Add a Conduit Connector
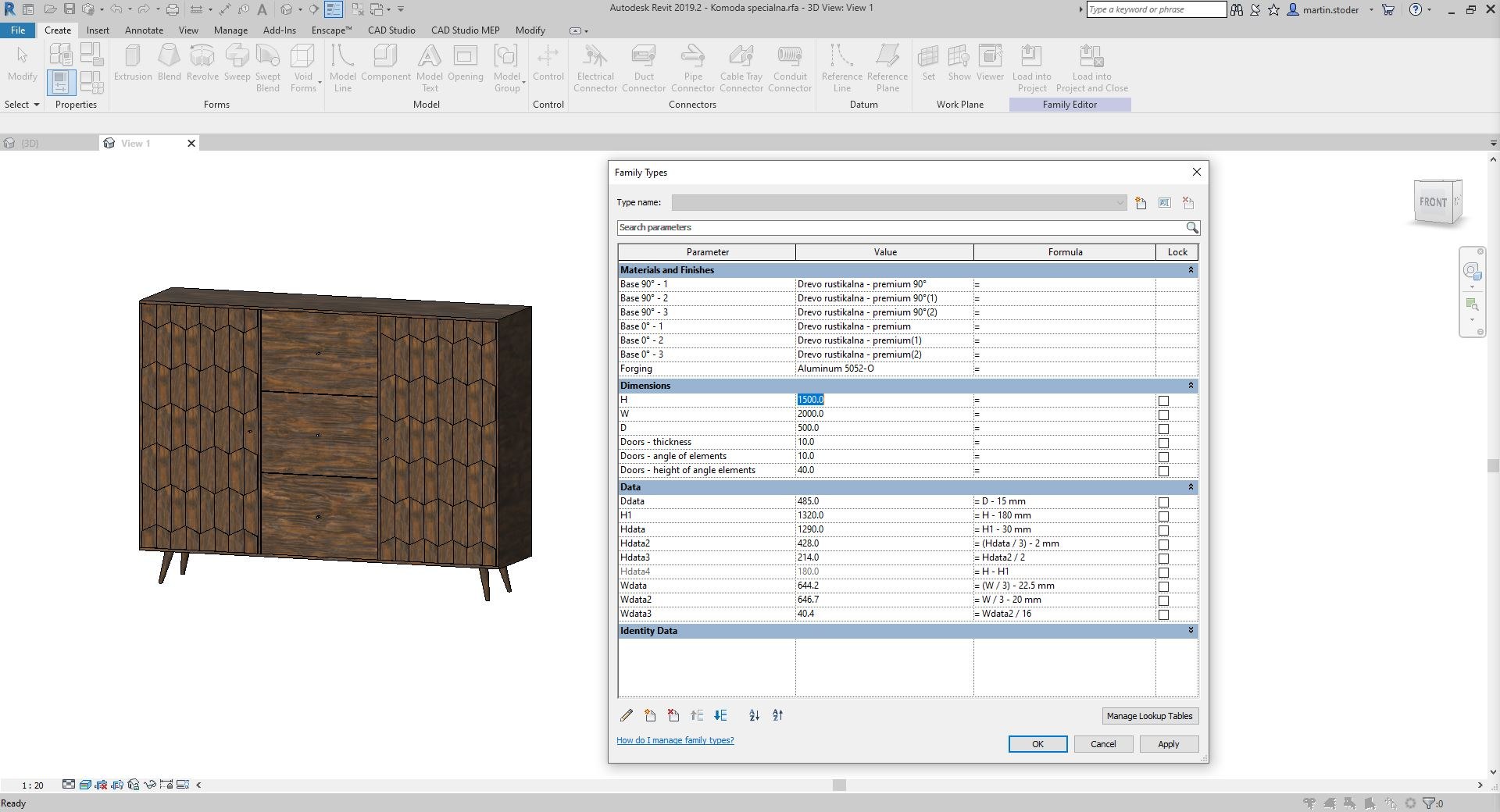Image resolution: width=1500 pixels, height=812 pixels. click(790, 68)
